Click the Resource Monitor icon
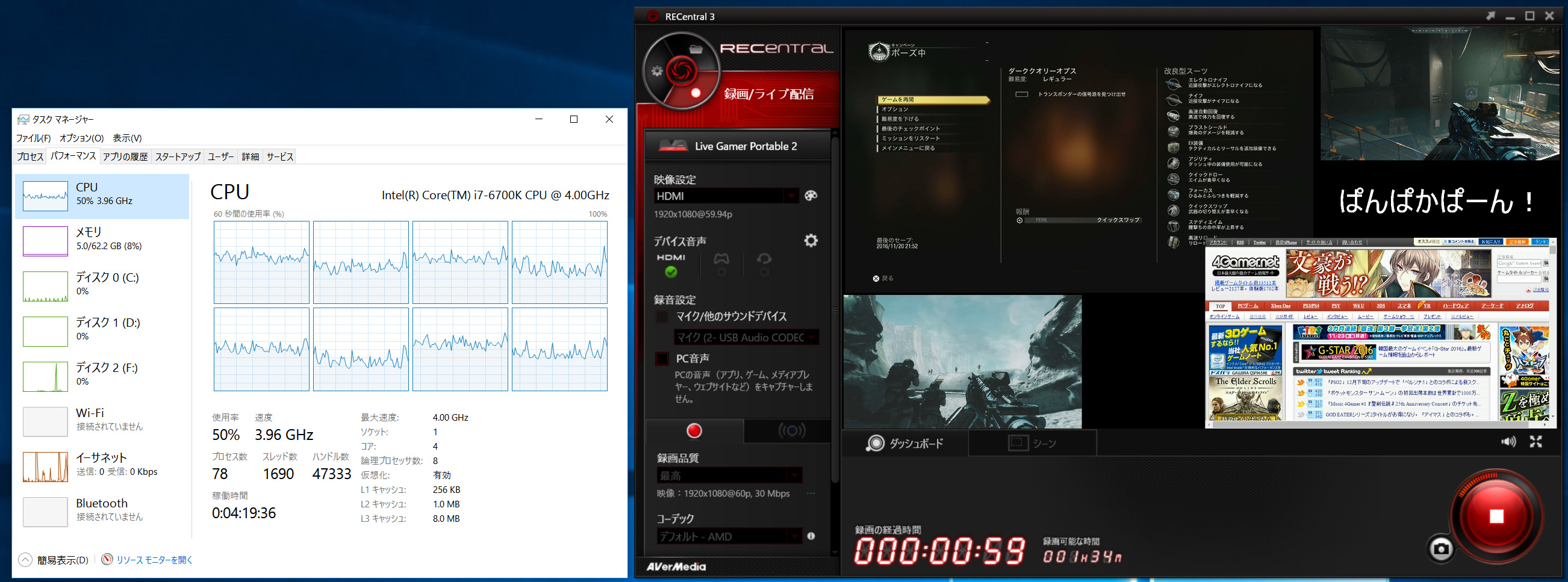 click(107, 560)
